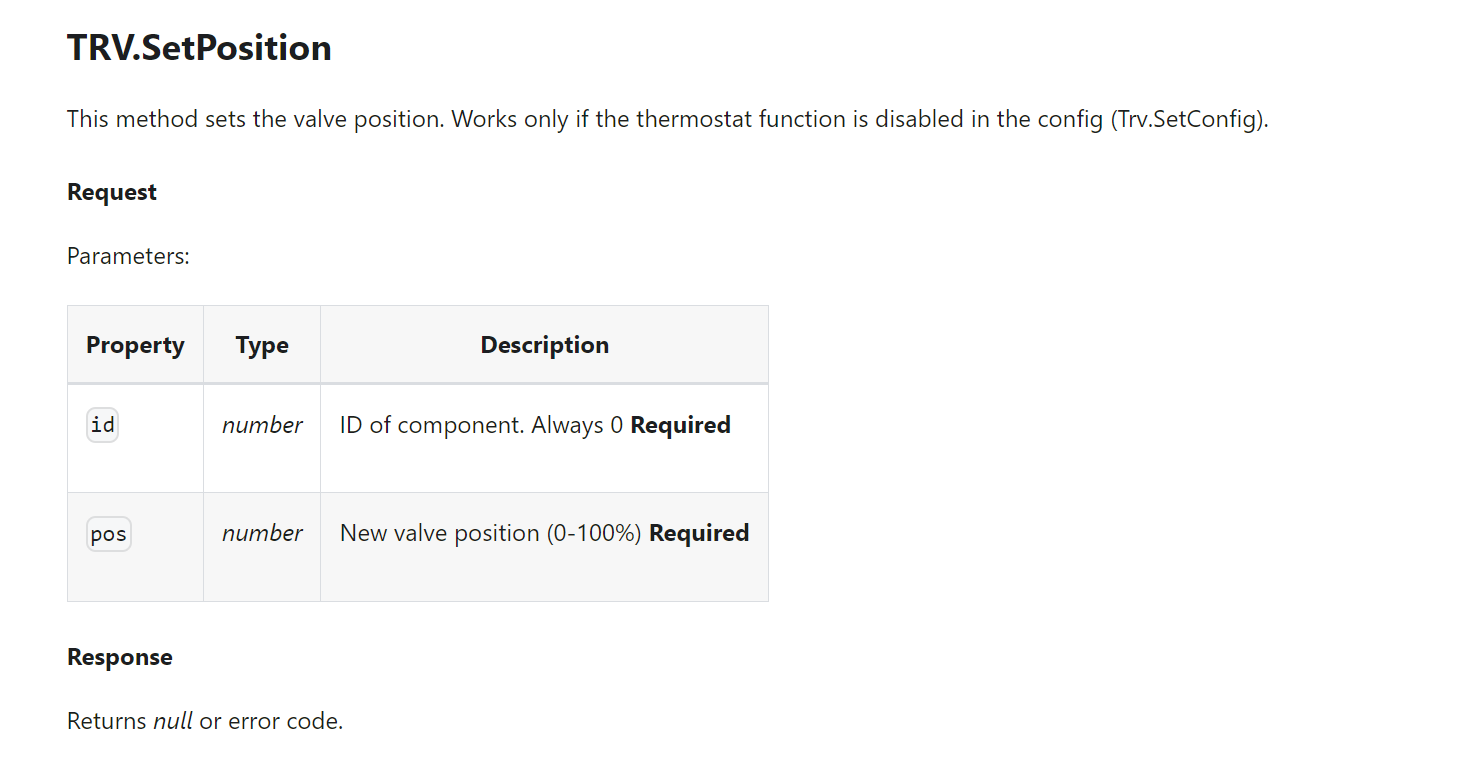The width and height of the screenshot is (1468, 765).
Task: Click the id property code tag
Action: click(x=103, y=425)
